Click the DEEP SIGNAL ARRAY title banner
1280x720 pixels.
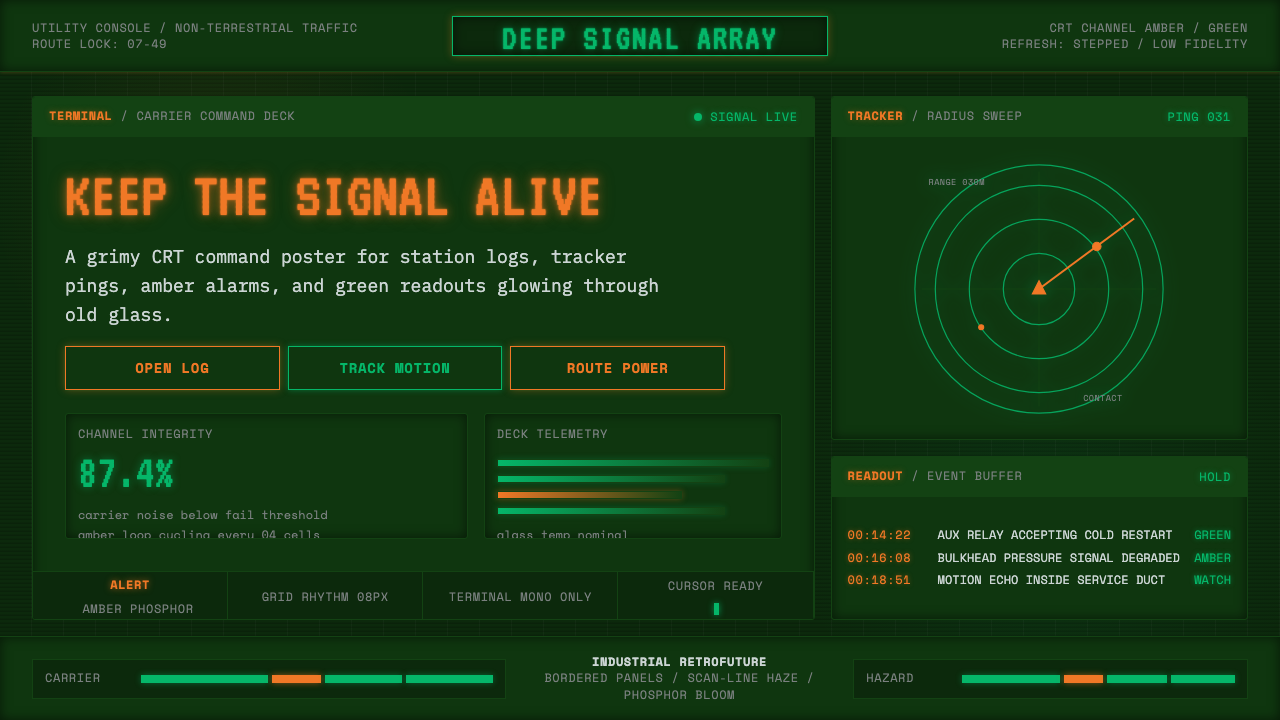pos(640,36)
